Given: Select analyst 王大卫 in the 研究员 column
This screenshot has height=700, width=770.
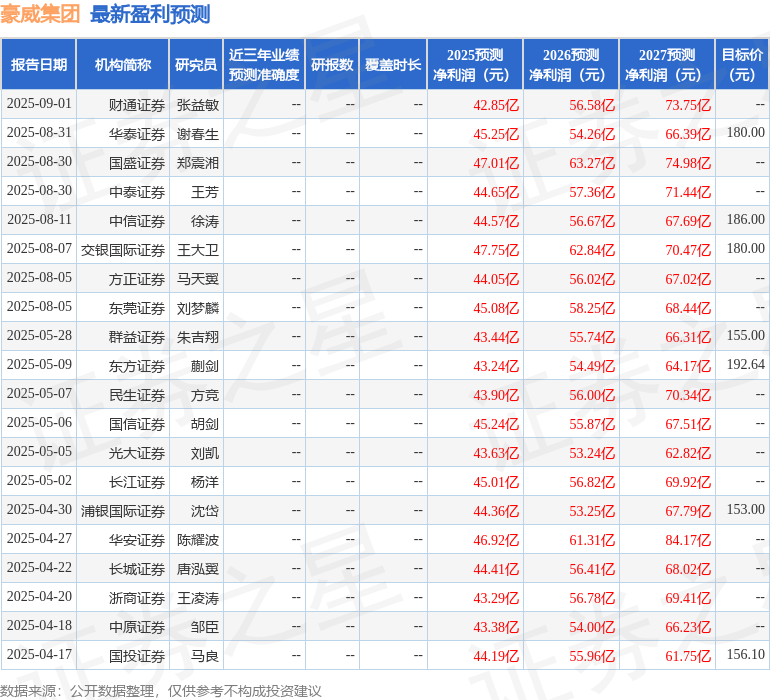Looking at the screenshot, I should tap(198, 250).
